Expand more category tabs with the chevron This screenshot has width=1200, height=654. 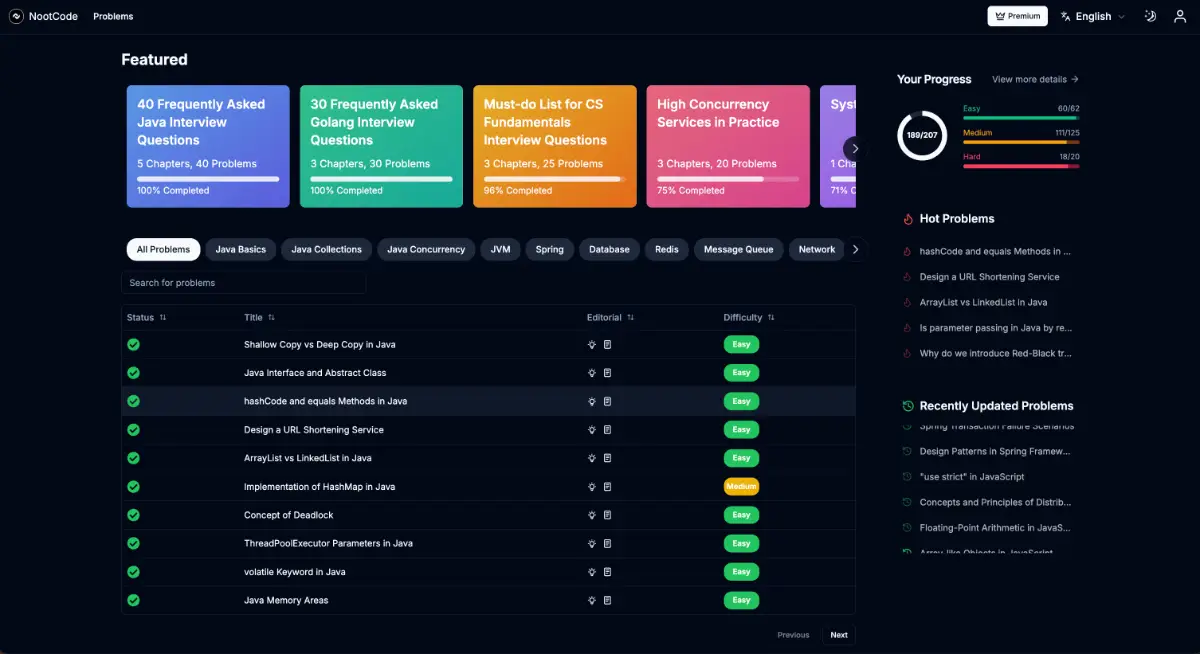click(855, 249)
